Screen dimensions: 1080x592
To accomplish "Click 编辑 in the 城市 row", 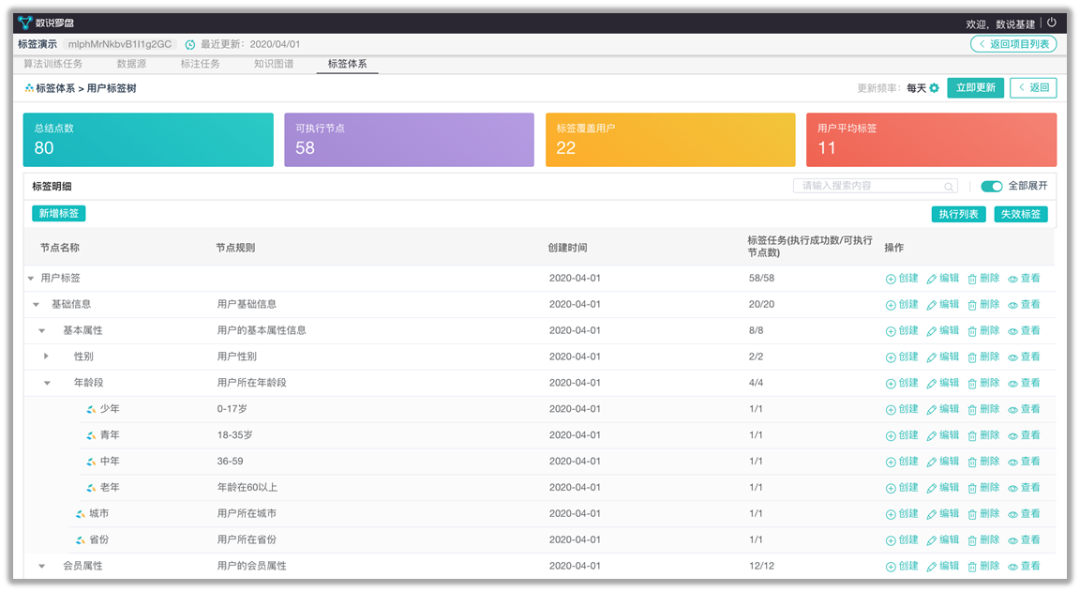I will (942, 514).
